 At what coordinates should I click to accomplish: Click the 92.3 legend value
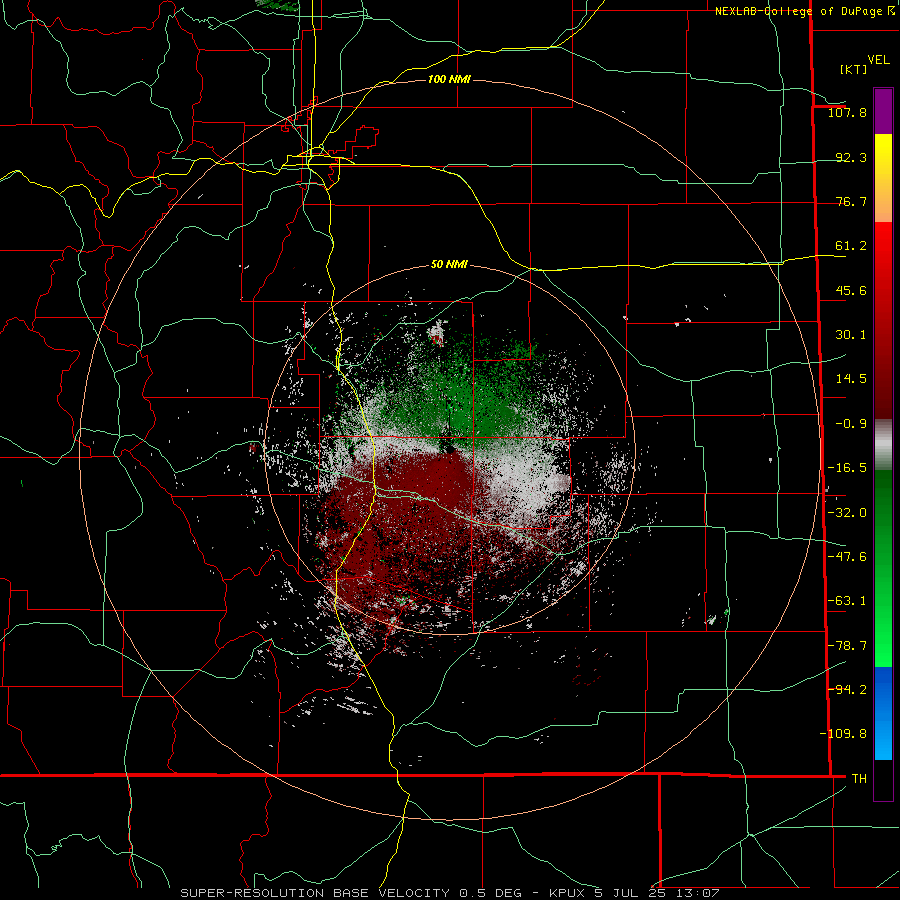coord(851,157)
